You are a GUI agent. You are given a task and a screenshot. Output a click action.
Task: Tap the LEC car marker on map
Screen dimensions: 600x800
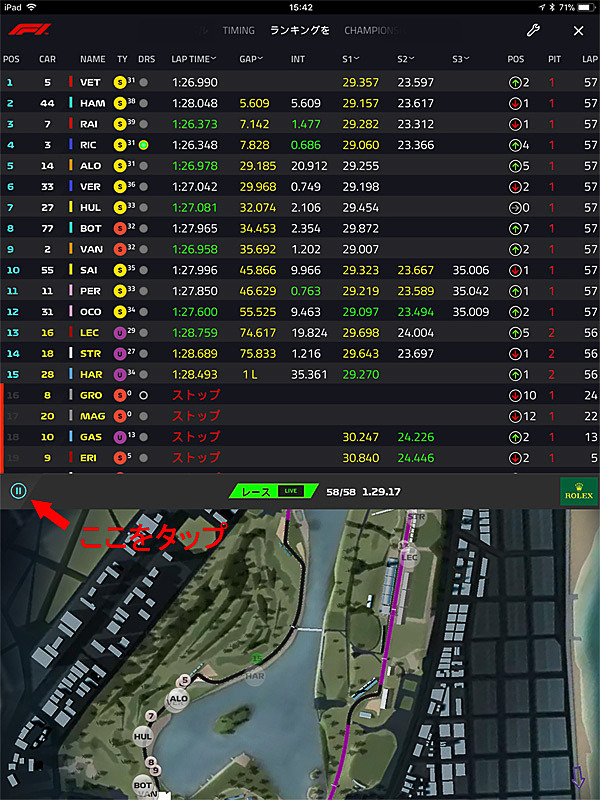click(x=409, y=557)
